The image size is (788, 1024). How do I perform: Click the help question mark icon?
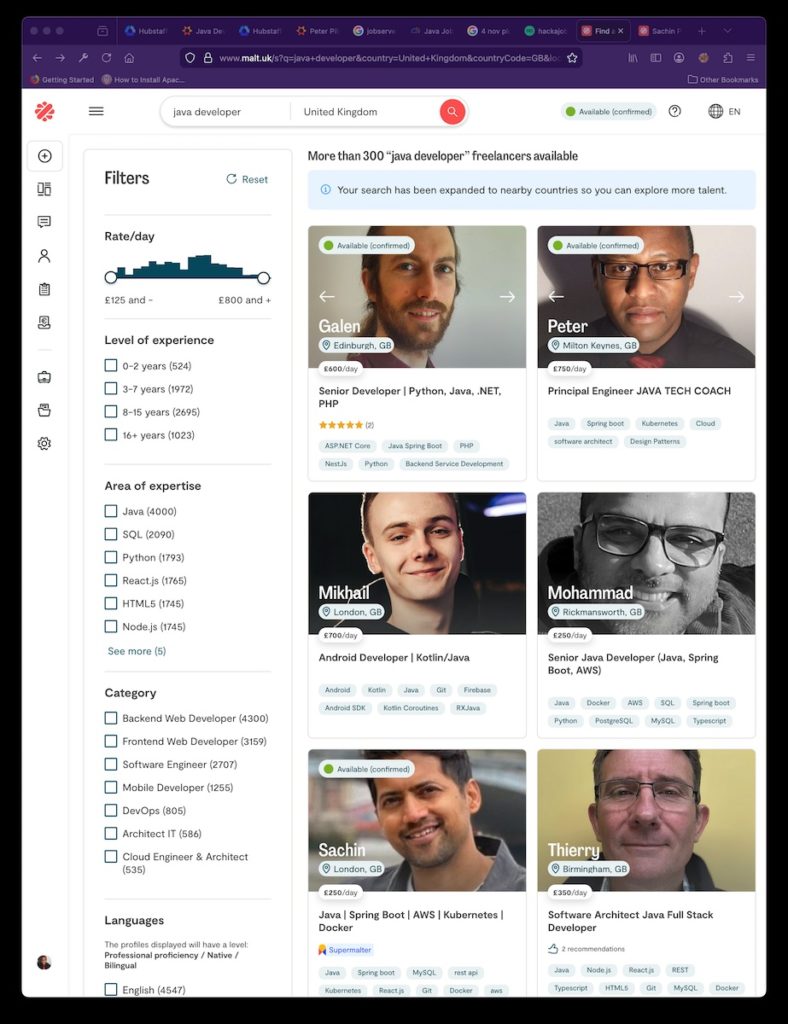tap(675, 111)
